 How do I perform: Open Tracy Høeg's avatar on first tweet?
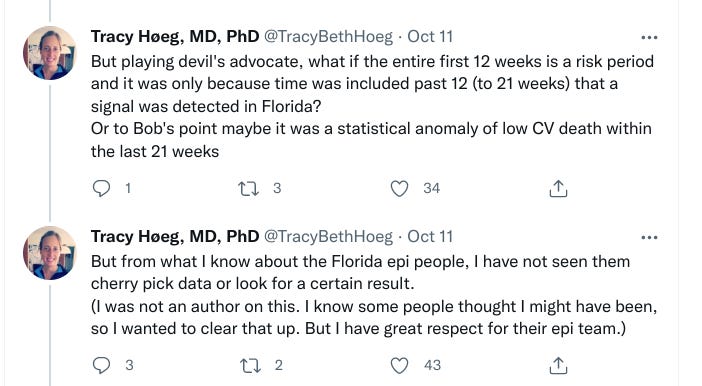click(x=50, y=53)
